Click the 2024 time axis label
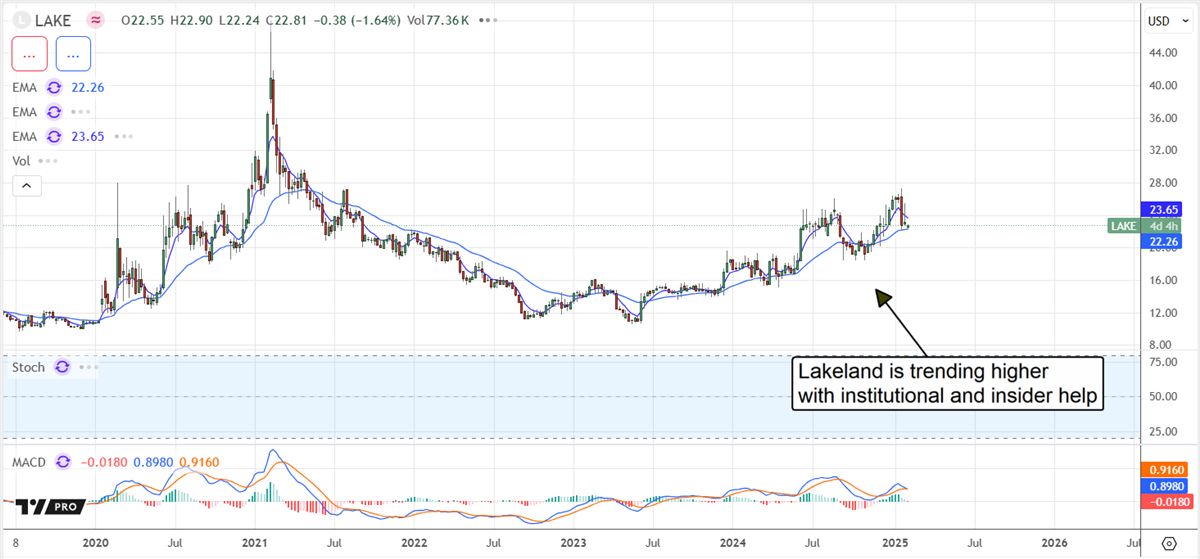 tap(733, 541)
